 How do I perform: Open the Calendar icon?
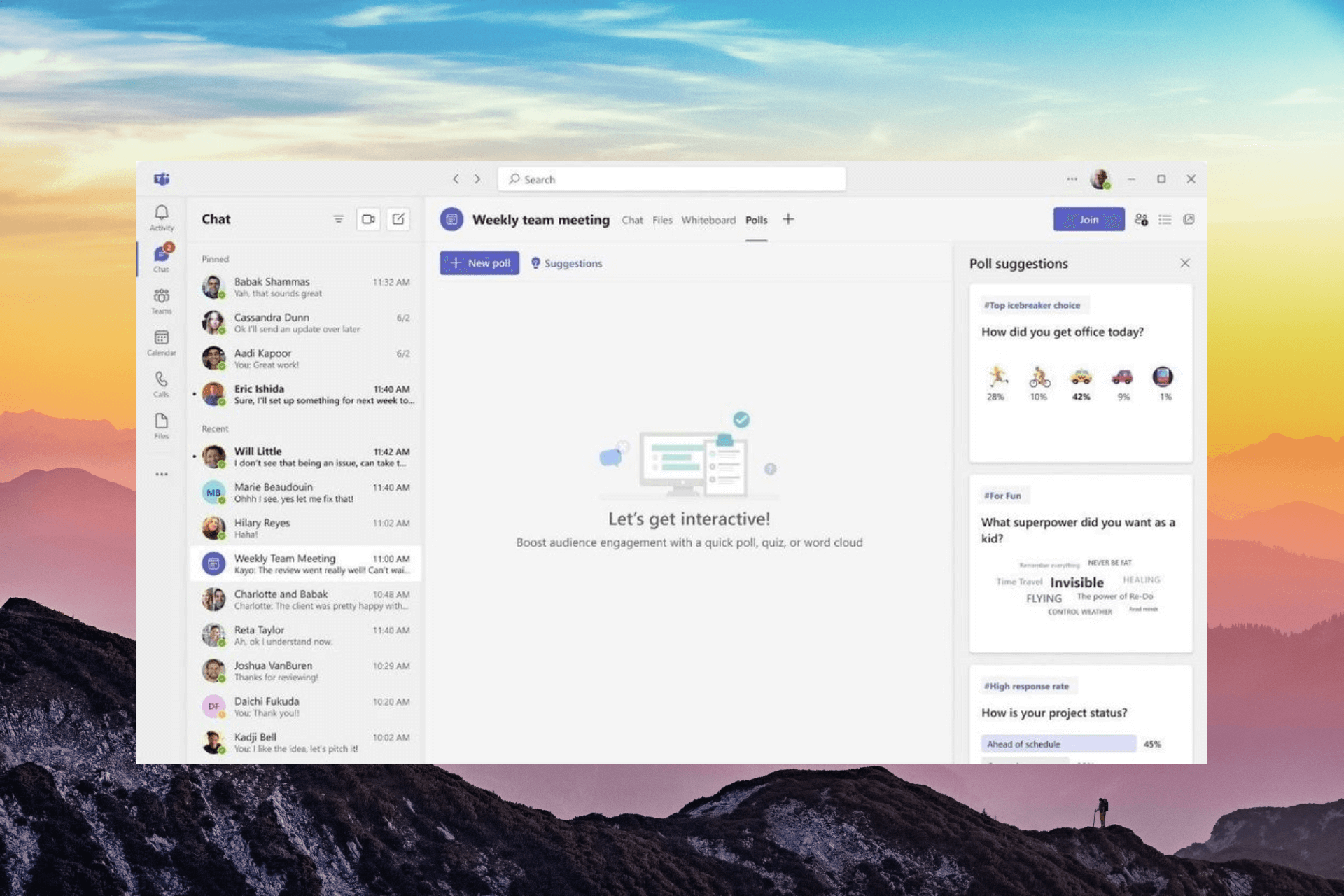pos(162,343)
